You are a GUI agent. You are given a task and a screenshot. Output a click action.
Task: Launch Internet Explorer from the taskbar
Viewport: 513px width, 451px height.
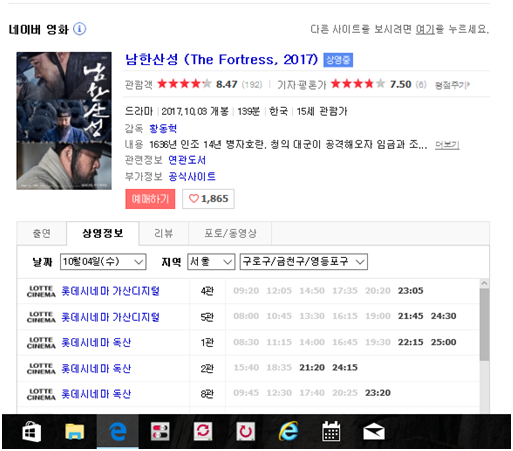[288, 431]
